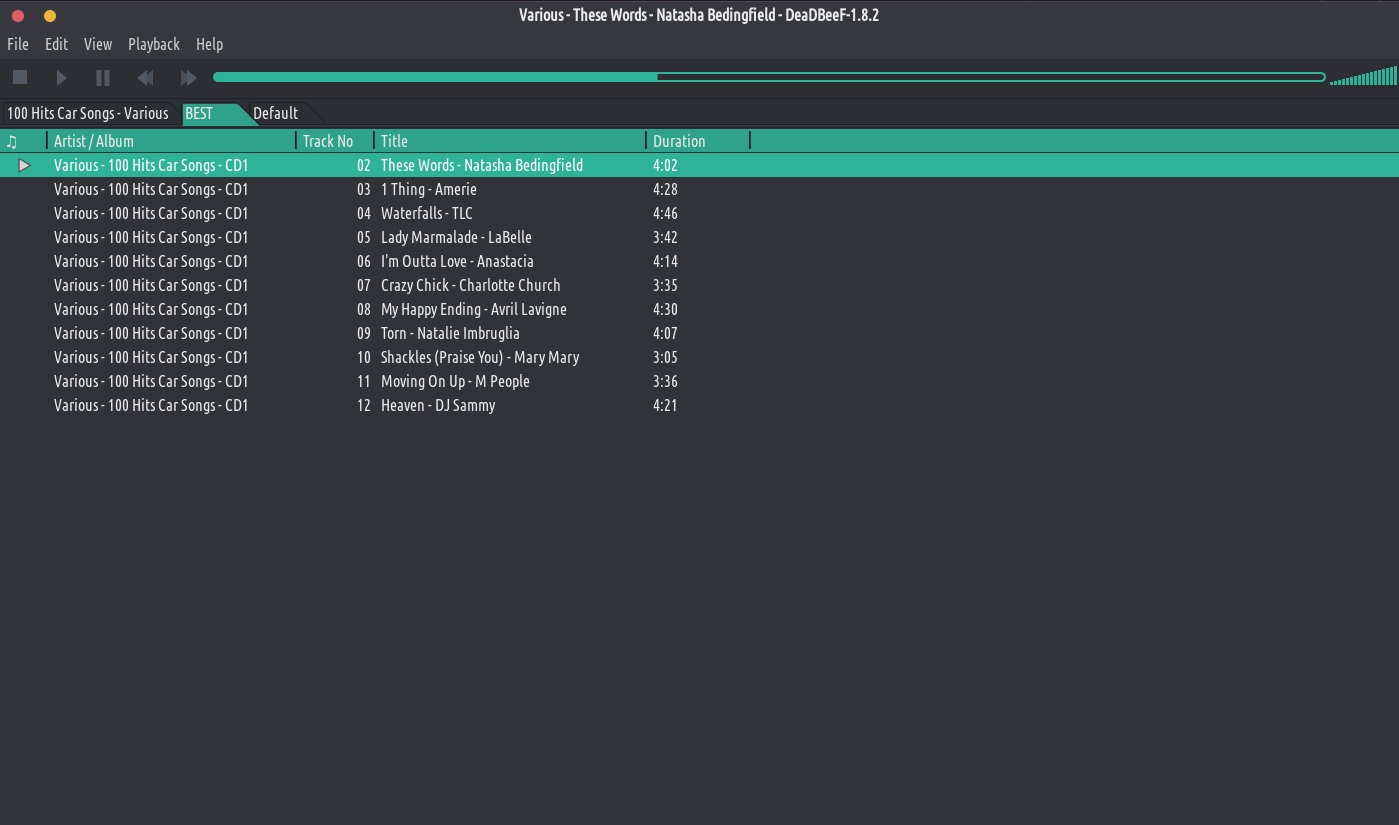Sort by the Artist / Album column header
Viewport: 1399px width, 825px height.
point(94,141)
